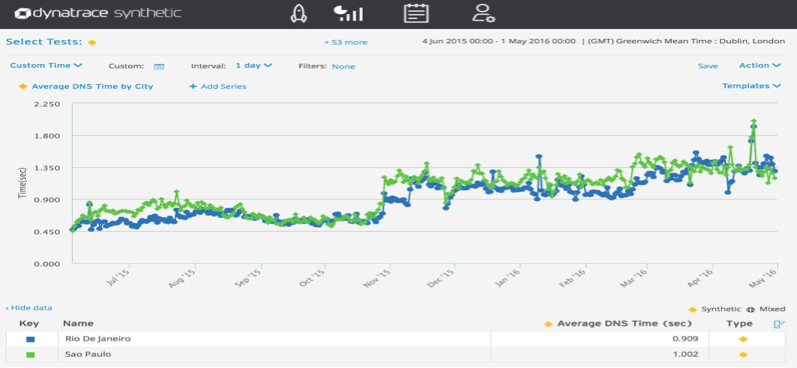Click Add Series
Screen dimensions: 797x368
[x=218, y=86]
